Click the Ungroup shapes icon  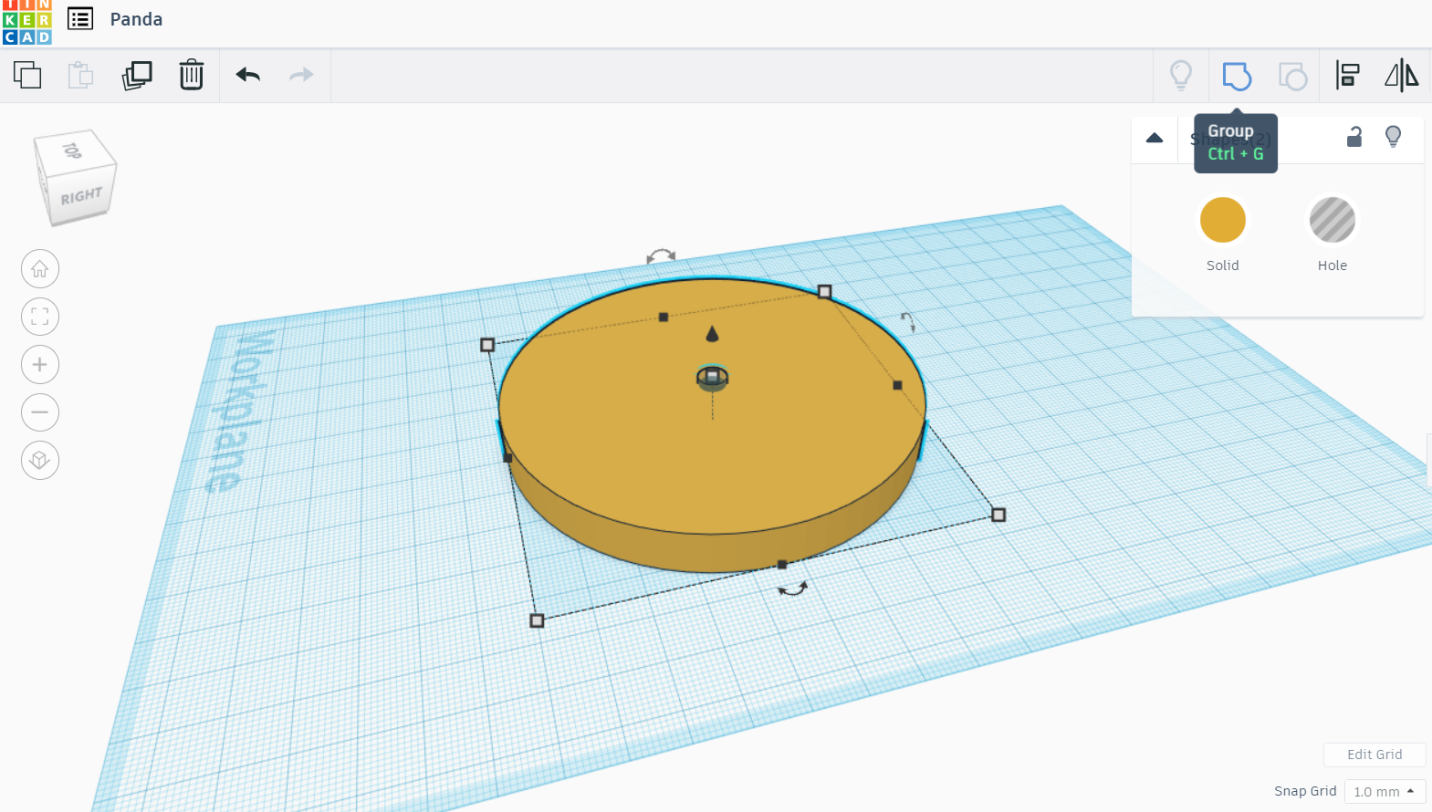coord(1293,75)
